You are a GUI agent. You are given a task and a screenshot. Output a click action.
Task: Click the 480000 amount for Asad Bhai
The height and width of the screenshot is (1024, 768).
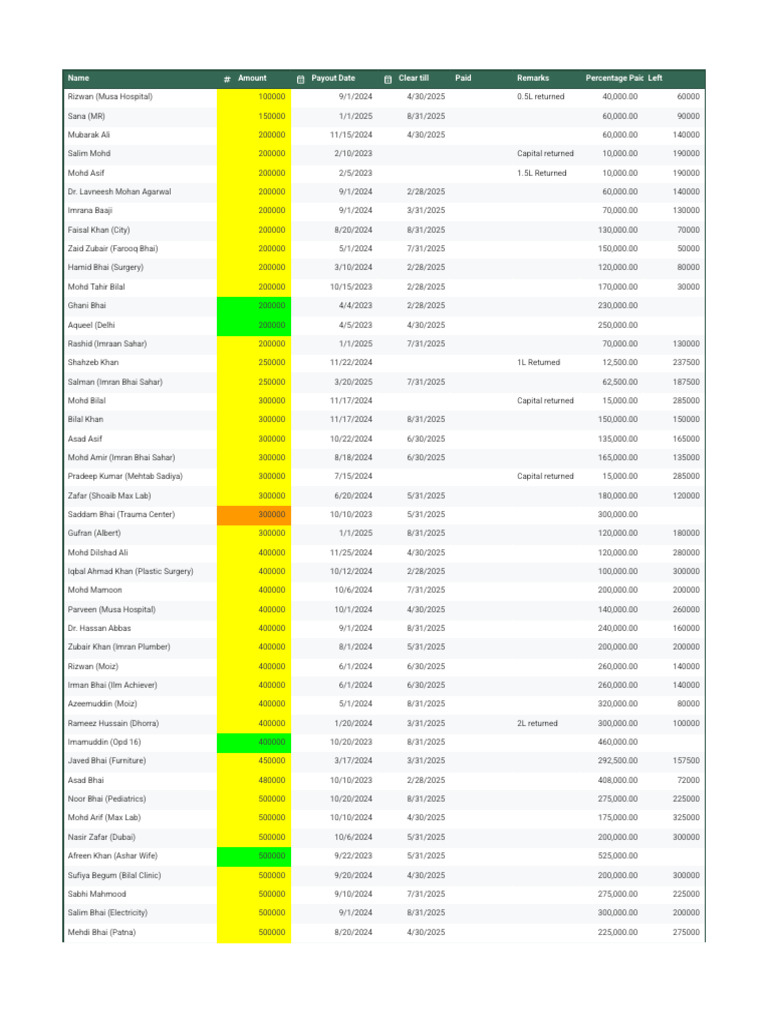click(272, 780)
